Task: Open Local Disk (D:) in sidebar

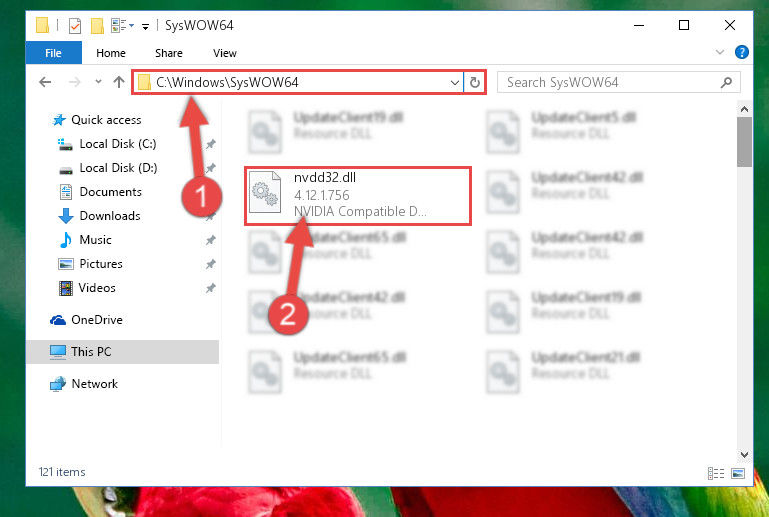Action: pos(118,168)
